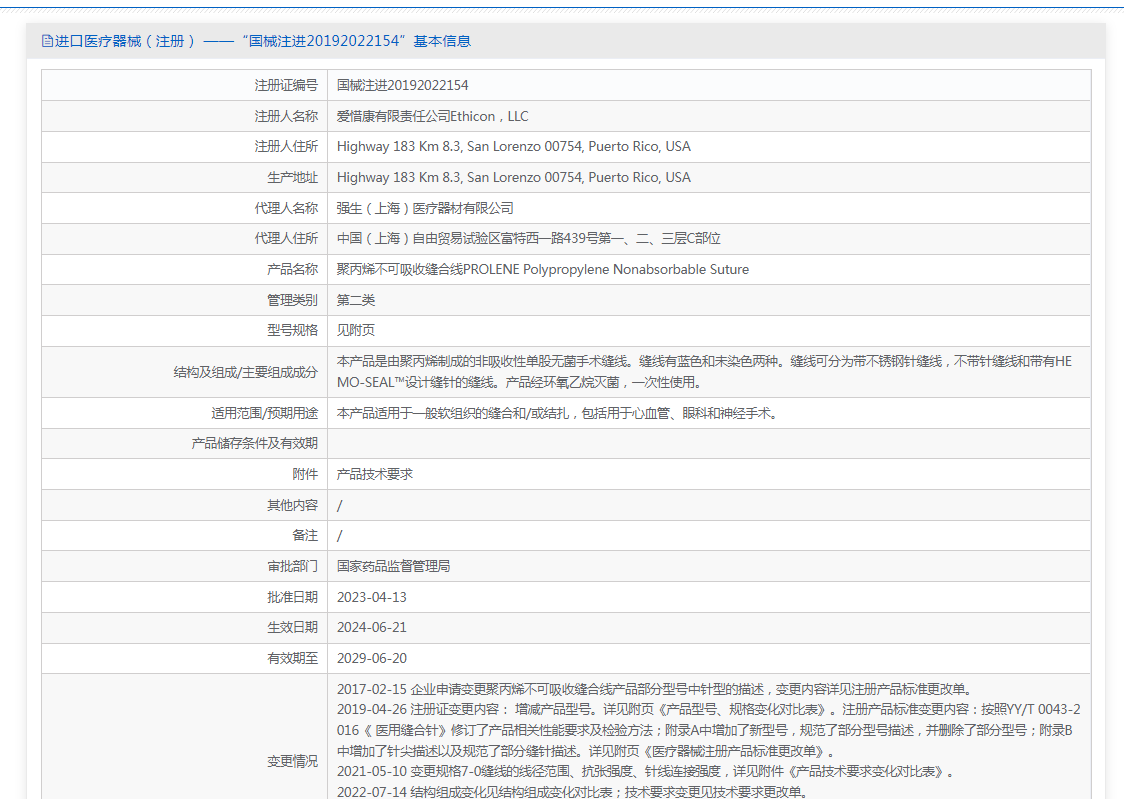This screenshot has width=1124, height=799.
Task: Select the composition description starting 本产品是由聚丙烯制成
Action: coord(704,372)
